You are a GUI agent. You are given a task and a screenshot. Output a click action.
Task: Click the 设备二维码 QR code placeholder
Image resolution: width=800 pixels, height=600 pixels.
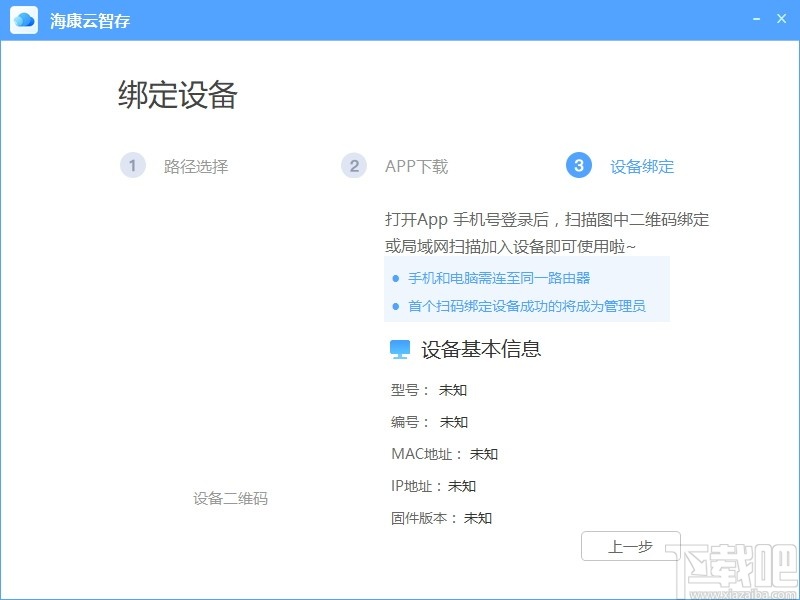[232, 497]
